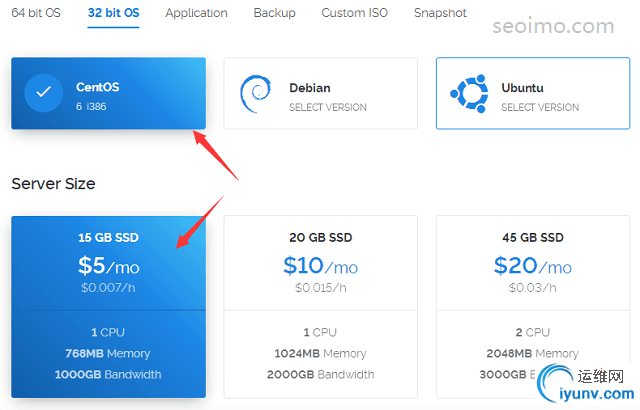The image size is (640, 410).
Task: Go to the Backup tab
Action: pos(274,13)
